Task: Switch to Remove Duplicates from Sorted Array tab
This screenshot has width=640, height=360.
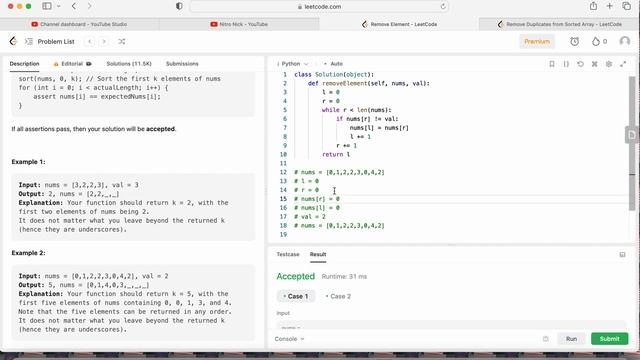Action: pos(559,24)
